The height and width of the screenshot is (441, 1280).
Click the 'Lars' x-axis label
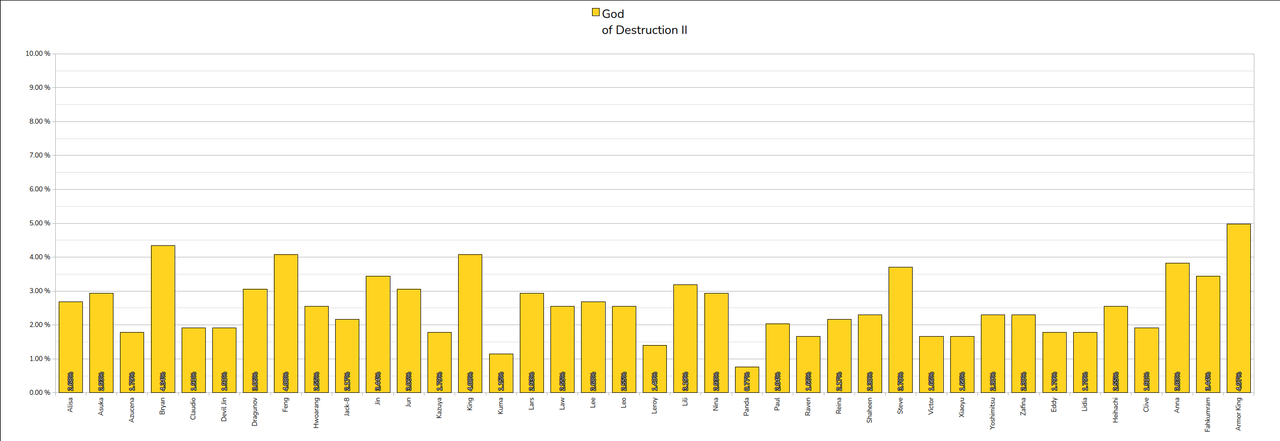(532, 404)
